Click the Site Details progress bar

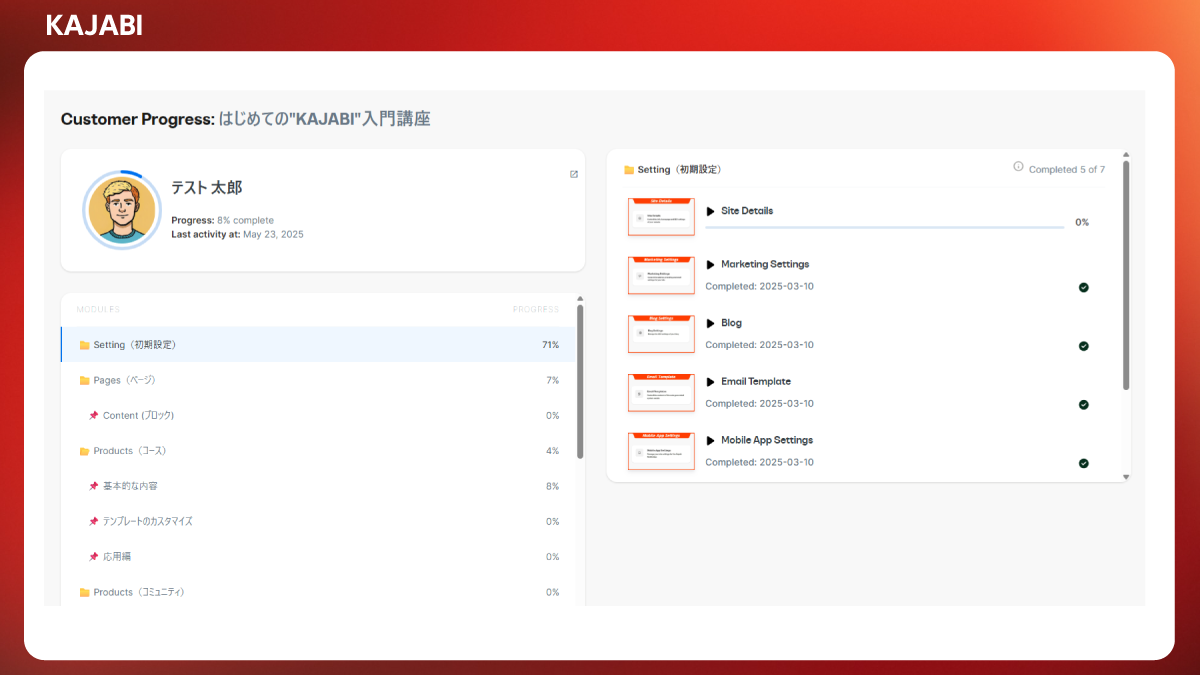885,227
